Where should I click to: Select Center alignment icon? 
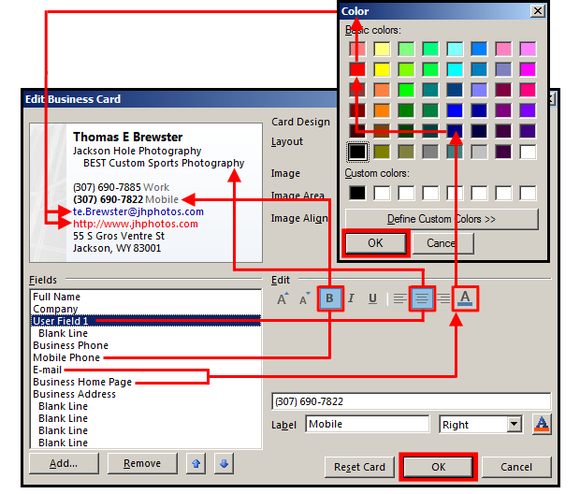click(422, 298)
